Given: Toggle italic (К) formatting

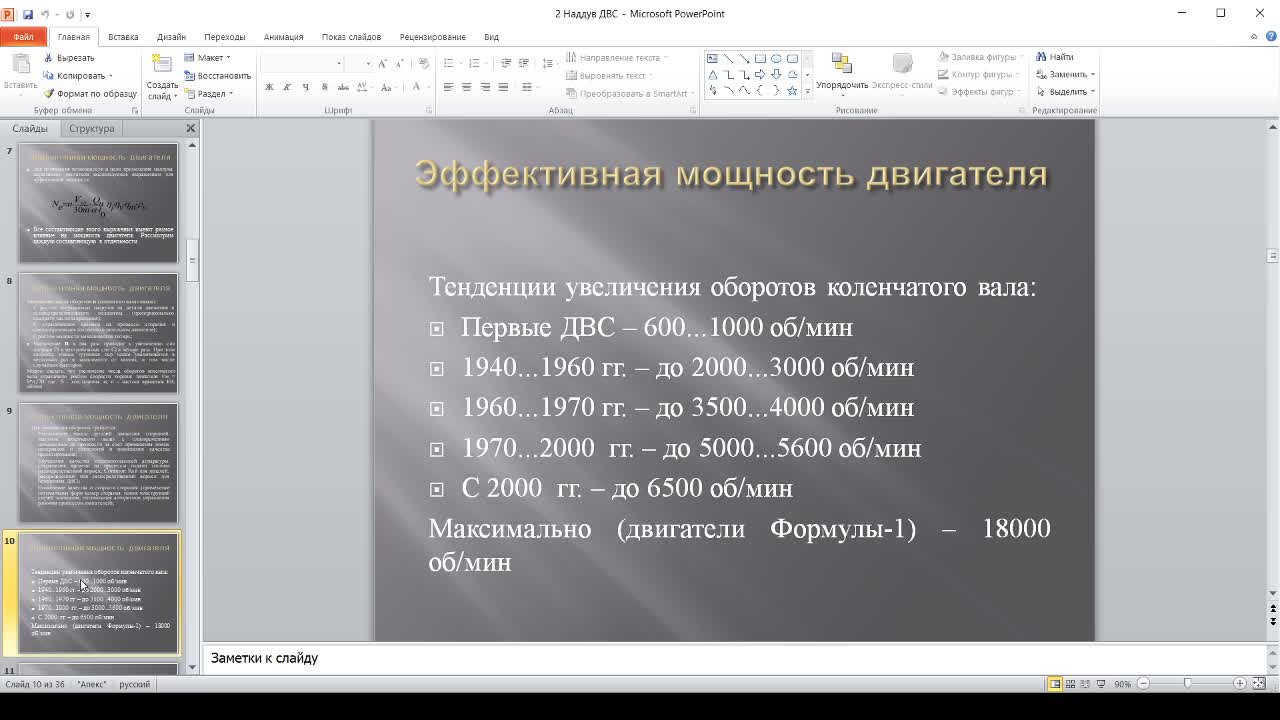Looking at the screenshot, I should point(288,87).
